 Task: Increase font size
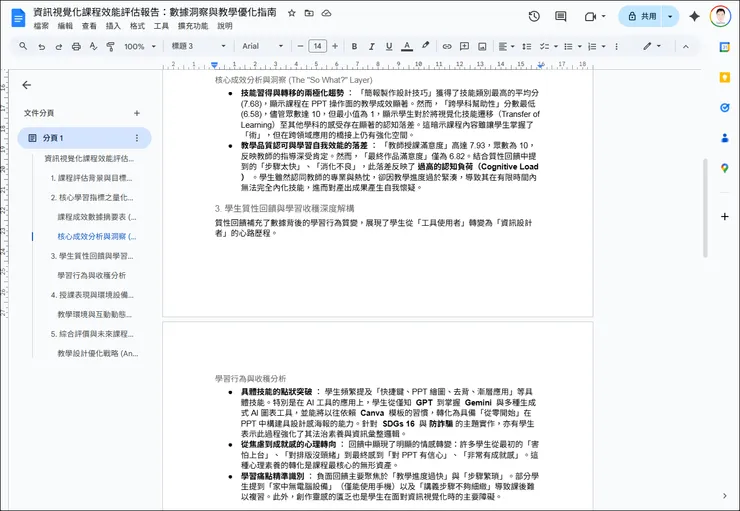tap(335, 46)
